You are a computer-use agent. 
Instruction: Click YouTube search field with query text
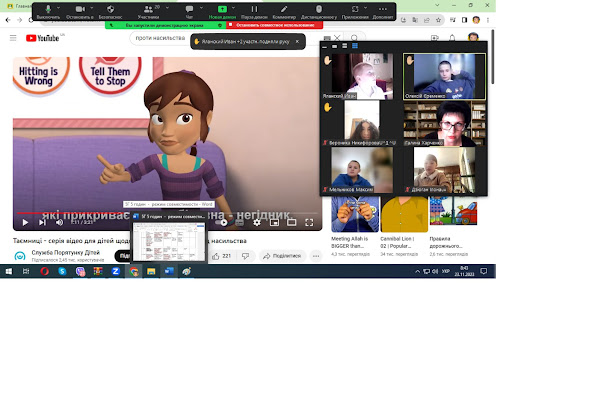[x=161, y=38]
